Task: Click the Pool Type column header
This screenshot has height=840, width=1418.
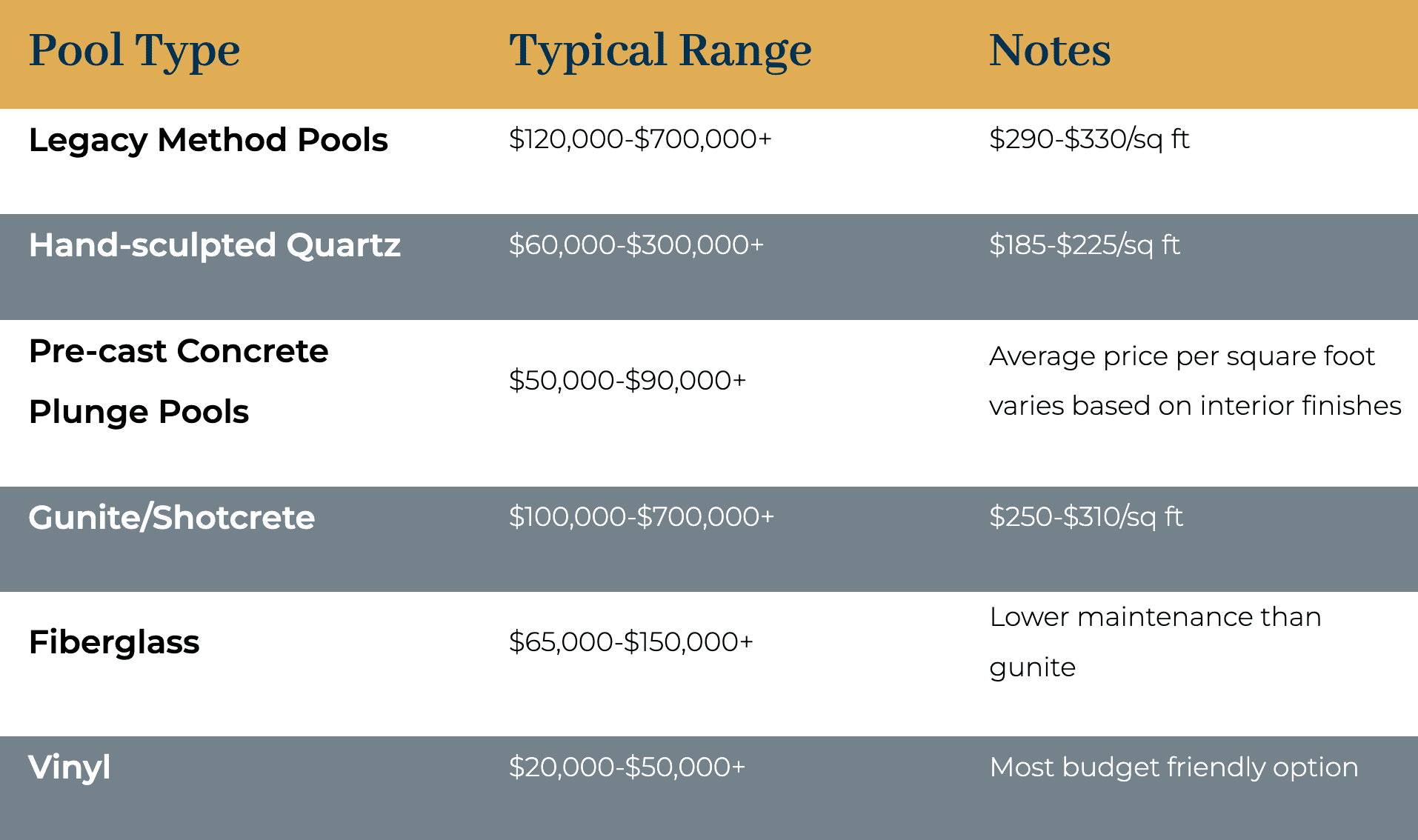Action: click(134, 50)
